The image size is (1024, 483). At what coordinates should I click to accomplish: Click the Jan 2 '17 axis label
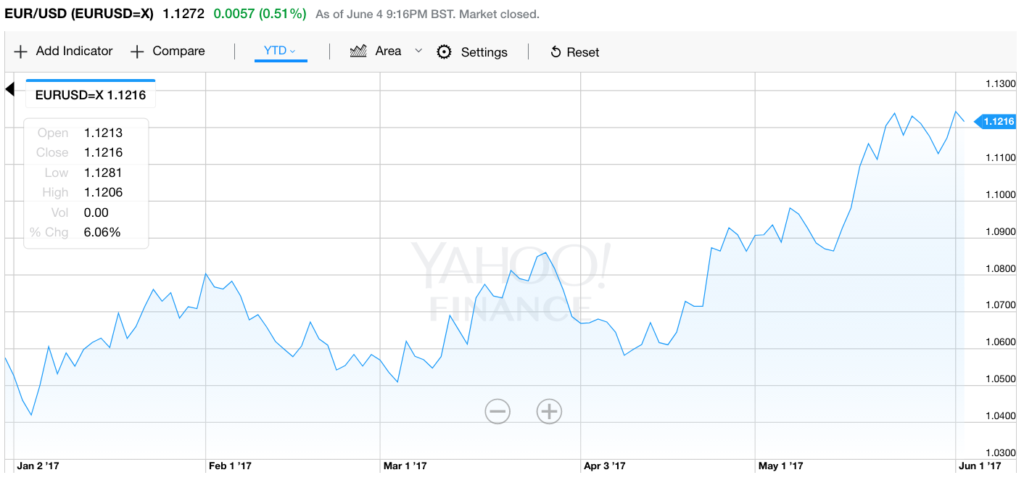pyautogui.click(x=38, y=466)
